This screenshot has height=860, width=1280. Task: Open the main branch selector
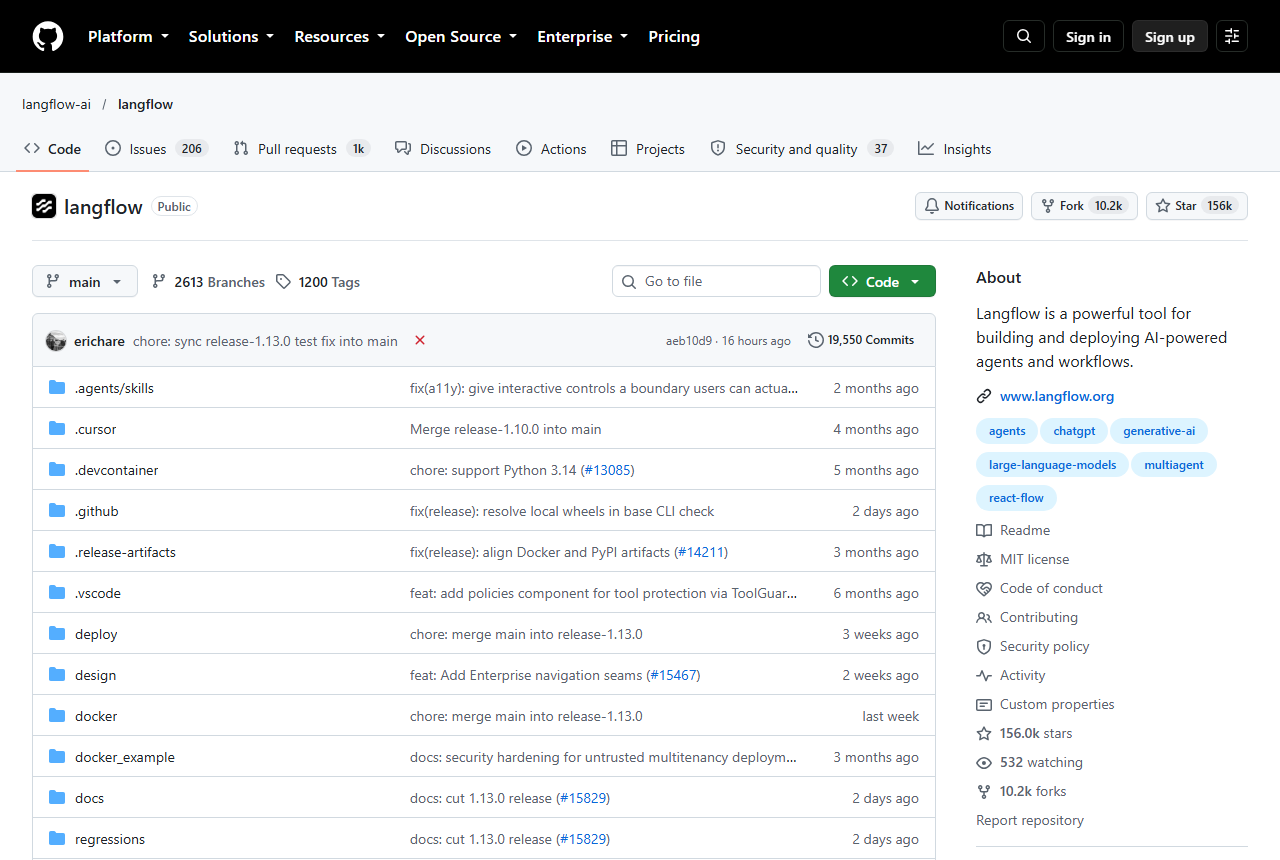click(x=85, y=282)
